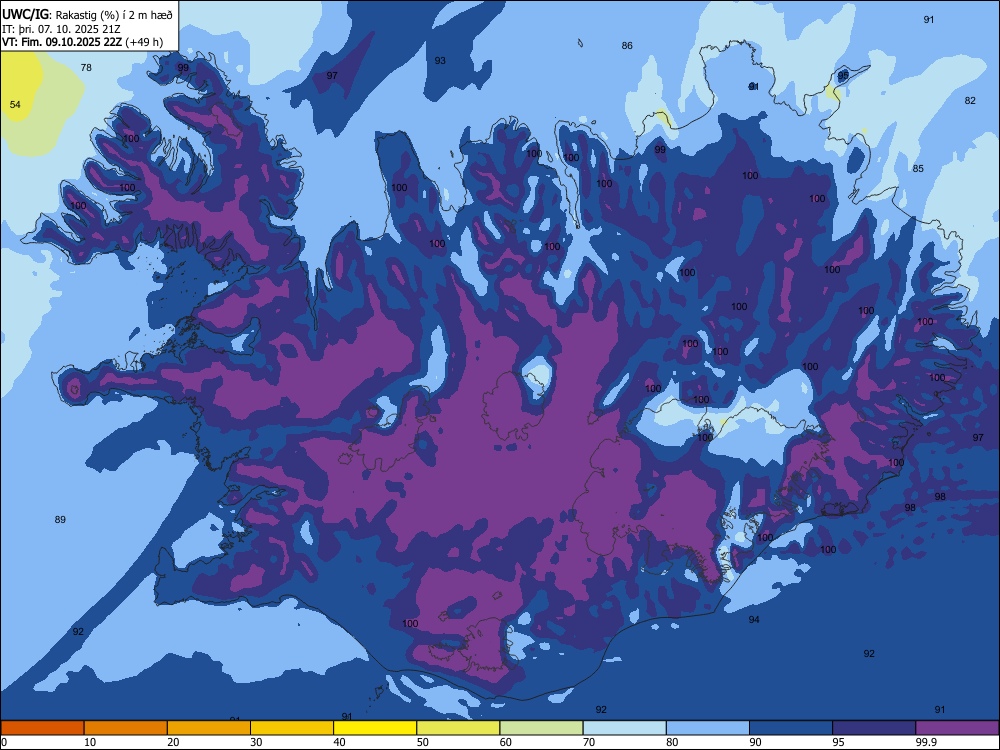Click the legend tick label '90'

click(x=756, y=742)
